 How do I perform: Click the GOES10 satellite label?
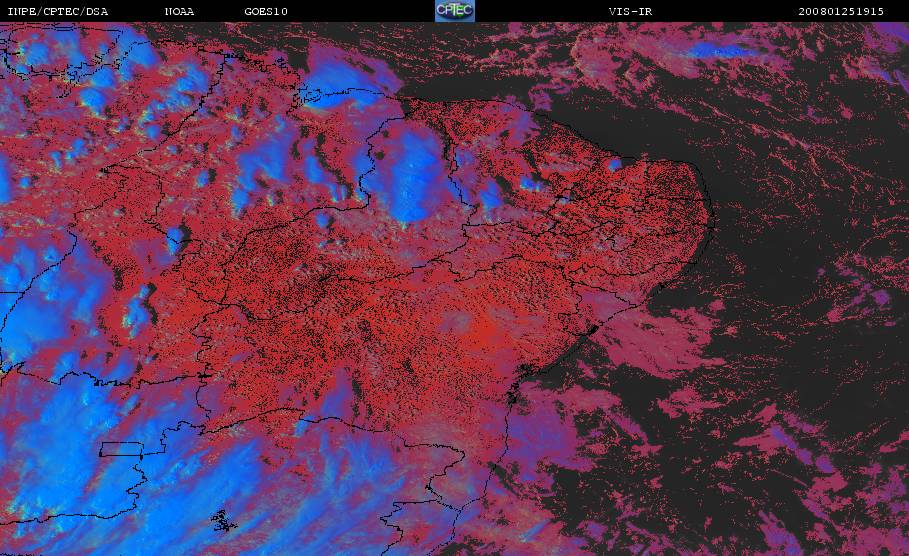(266, 11)
